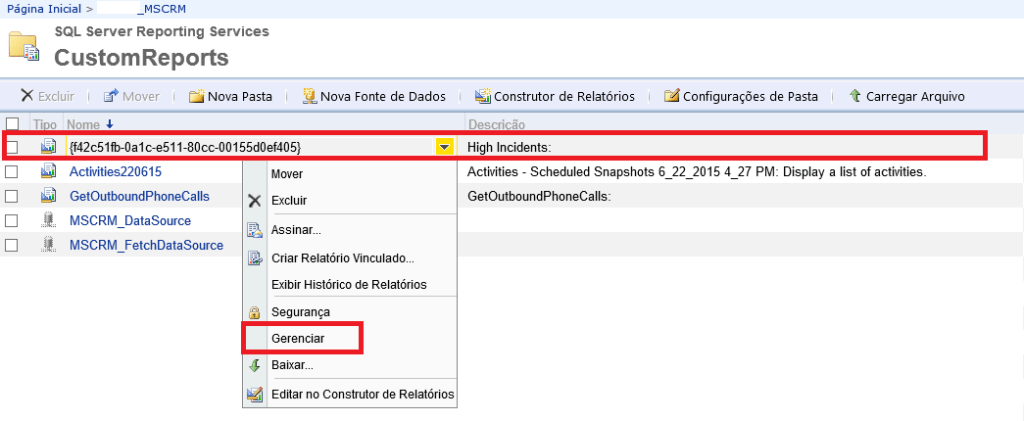Collapse the yellow dropdown arrow on the GUID report
1024x421 pixels.
pyautogui.click(x=443, y=147)
